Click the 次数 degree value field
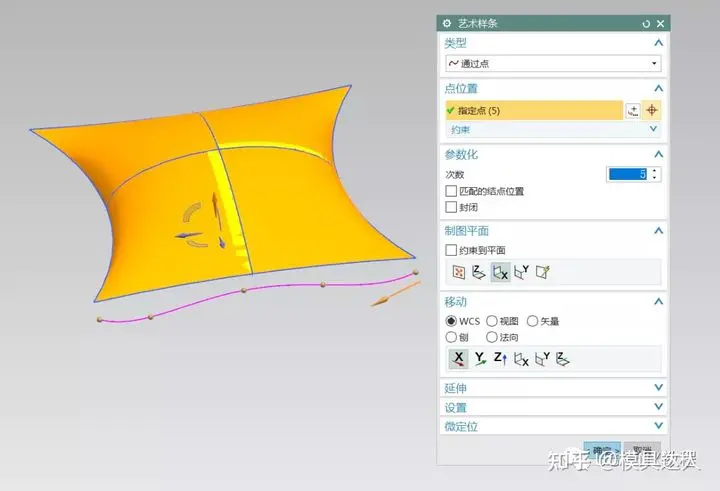720x491 pixels. click(627, 174)
